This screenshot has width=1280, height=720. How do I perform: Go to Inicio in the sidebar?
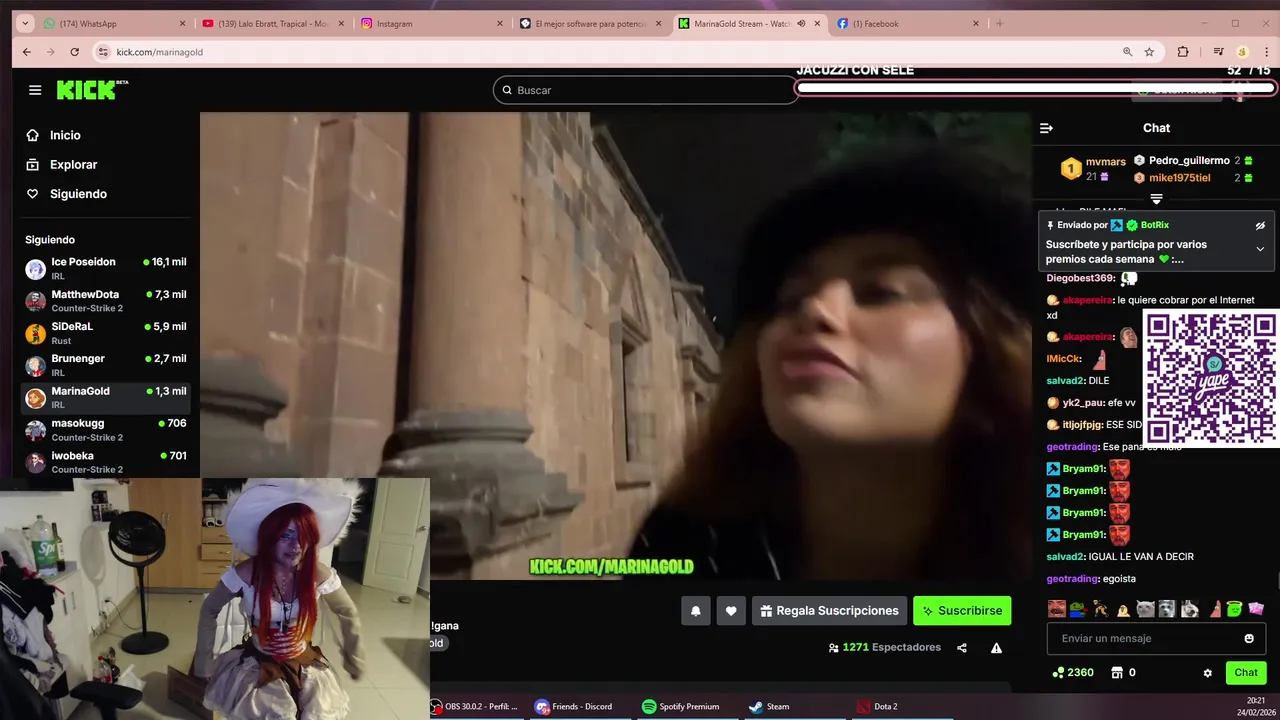click(x=65, y=135)
